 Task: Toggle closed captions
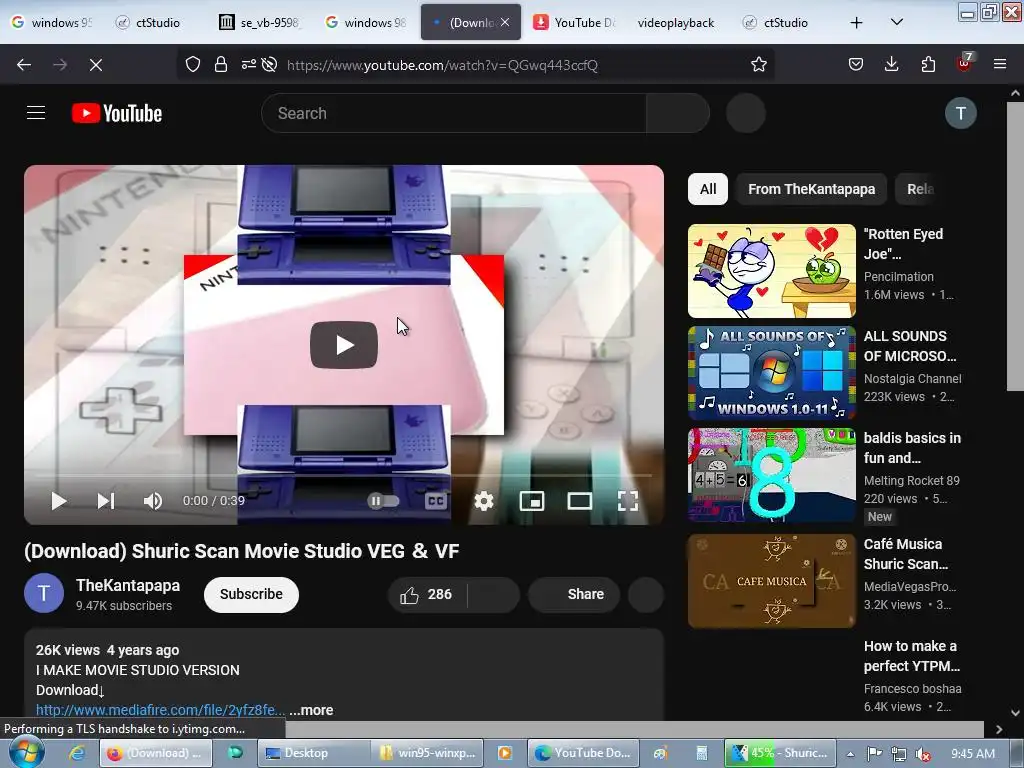pos(436,501)
